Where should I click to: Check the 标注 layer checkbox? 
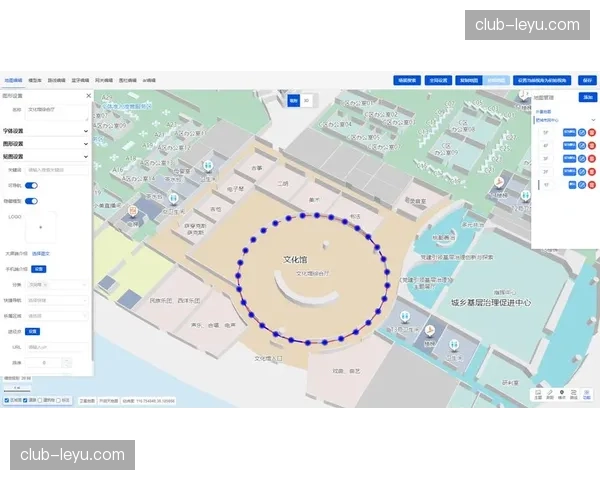pos(58,400)
